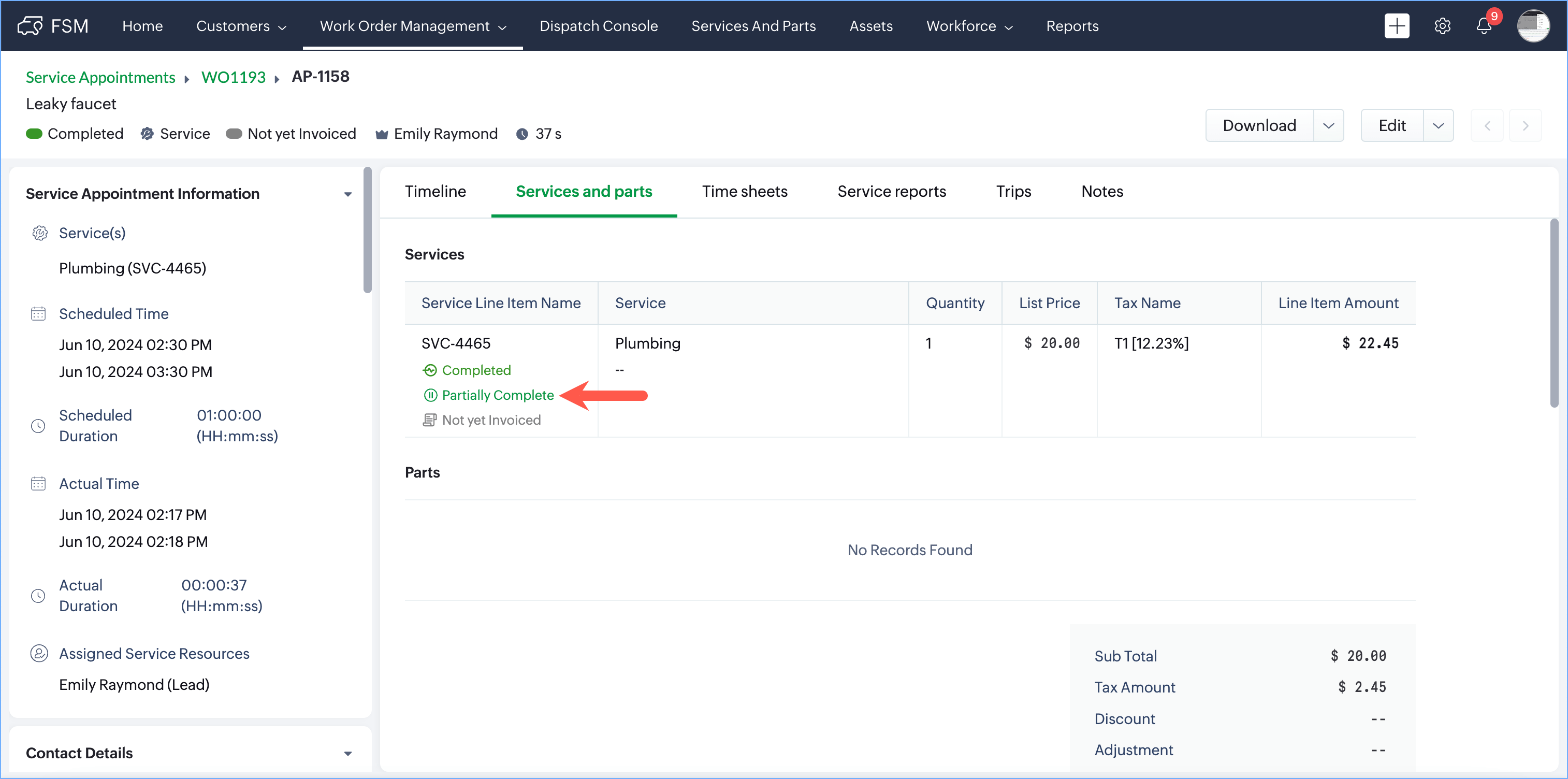This screenshot has height=779, width=1568.
Task: Click the user profile avatar
Action: click(x=1532, y=26)
